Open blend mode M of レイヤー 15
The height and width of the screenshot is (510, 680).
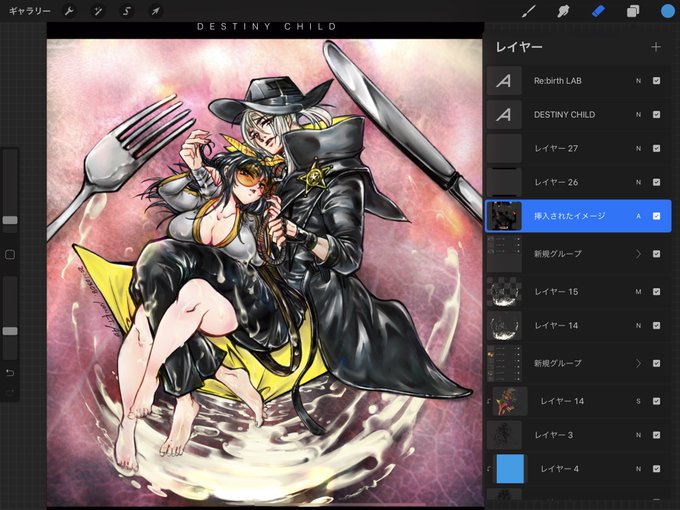(638, 292)
